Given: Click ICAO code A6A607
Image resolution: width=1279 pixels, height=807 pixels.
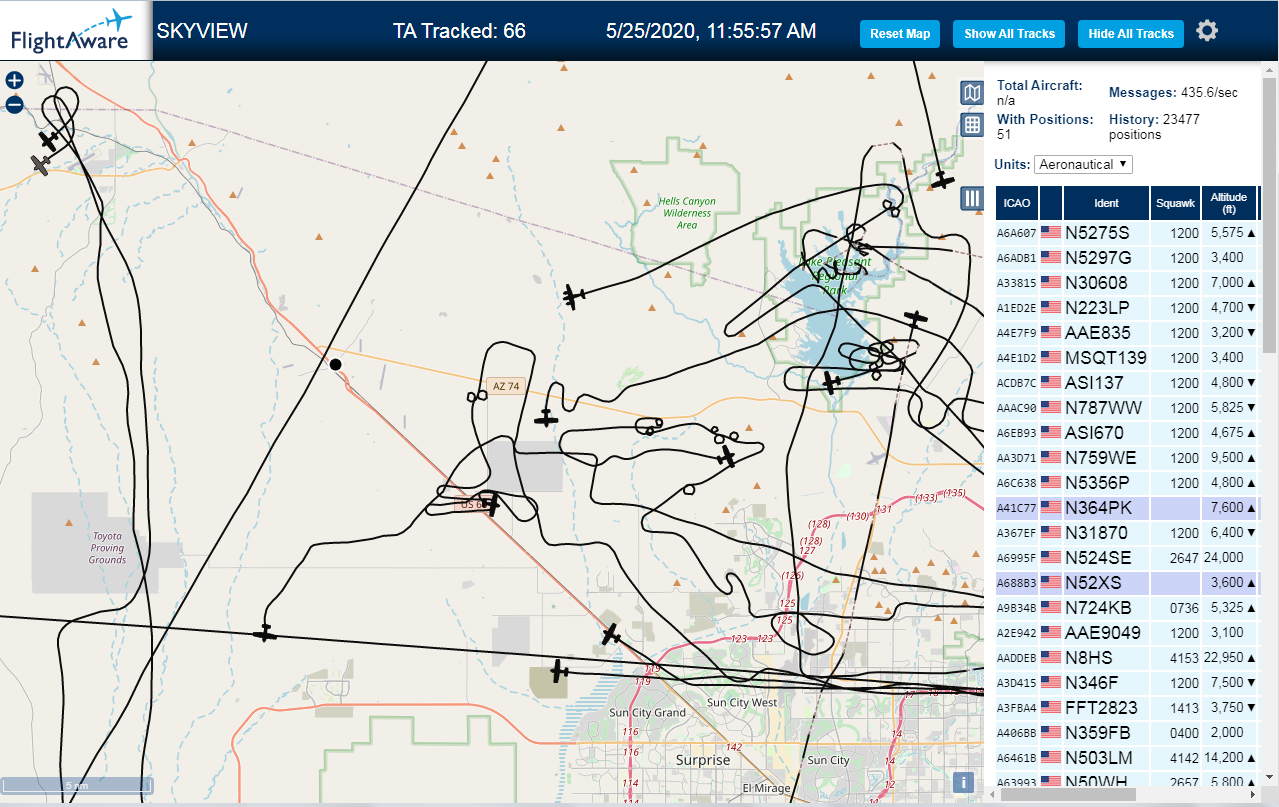Looking at the screenshot, I should 1016,234.
